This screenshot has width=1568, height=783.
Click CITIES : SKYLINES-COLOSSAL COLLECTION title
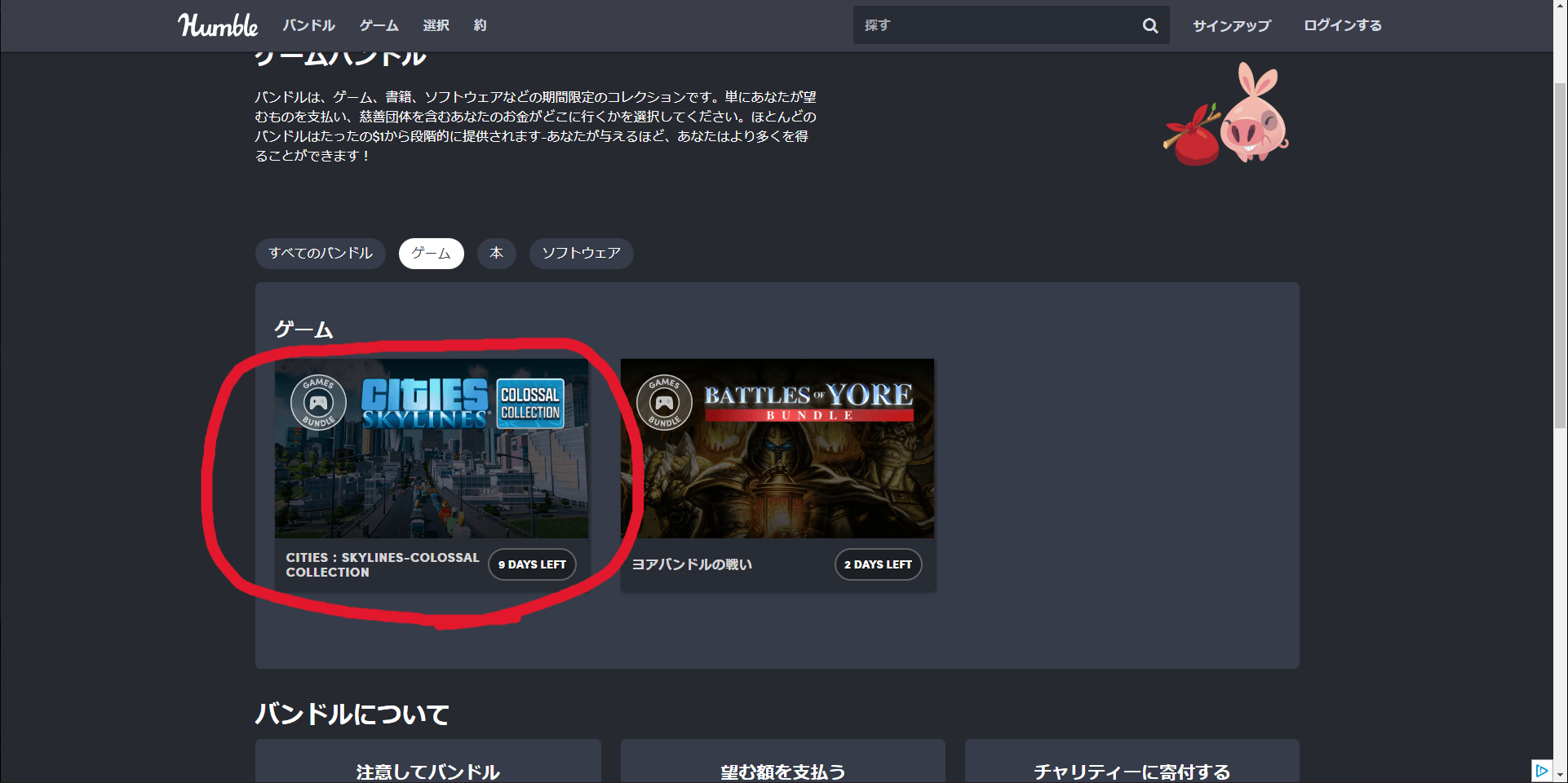click(x=382, y=564)
